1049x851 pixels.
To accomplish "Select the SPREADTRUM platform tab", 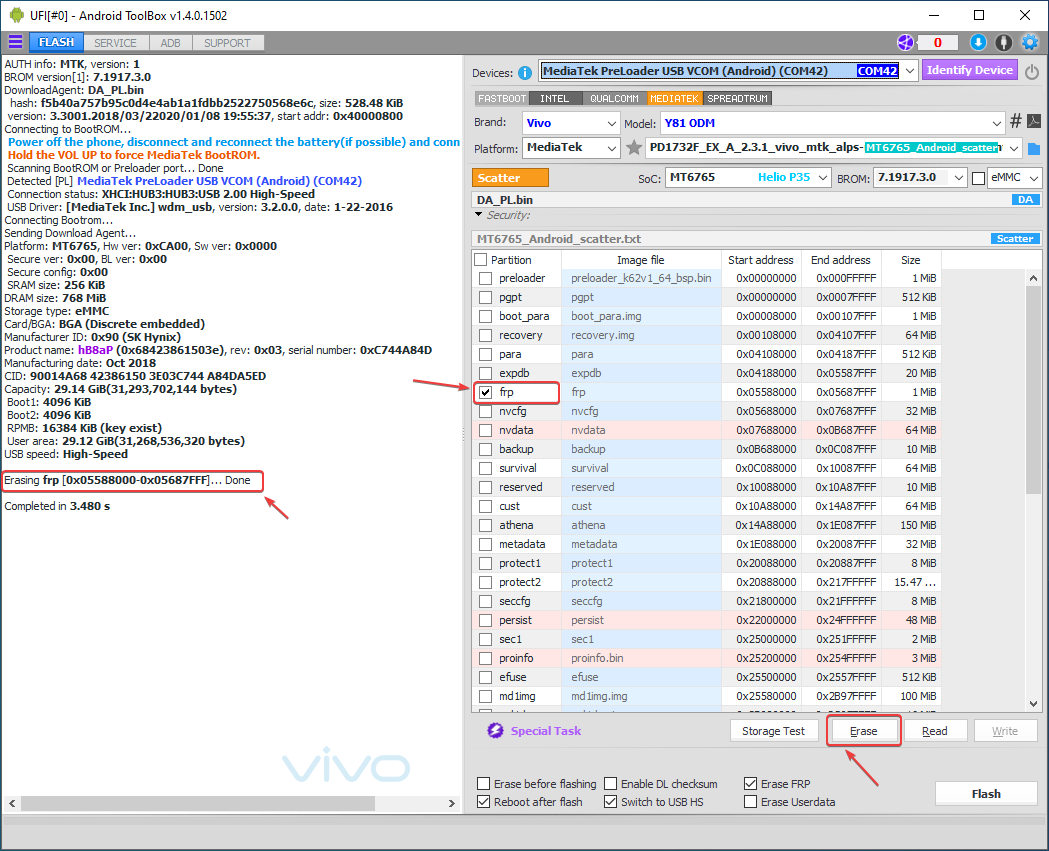I will point(737,98).
